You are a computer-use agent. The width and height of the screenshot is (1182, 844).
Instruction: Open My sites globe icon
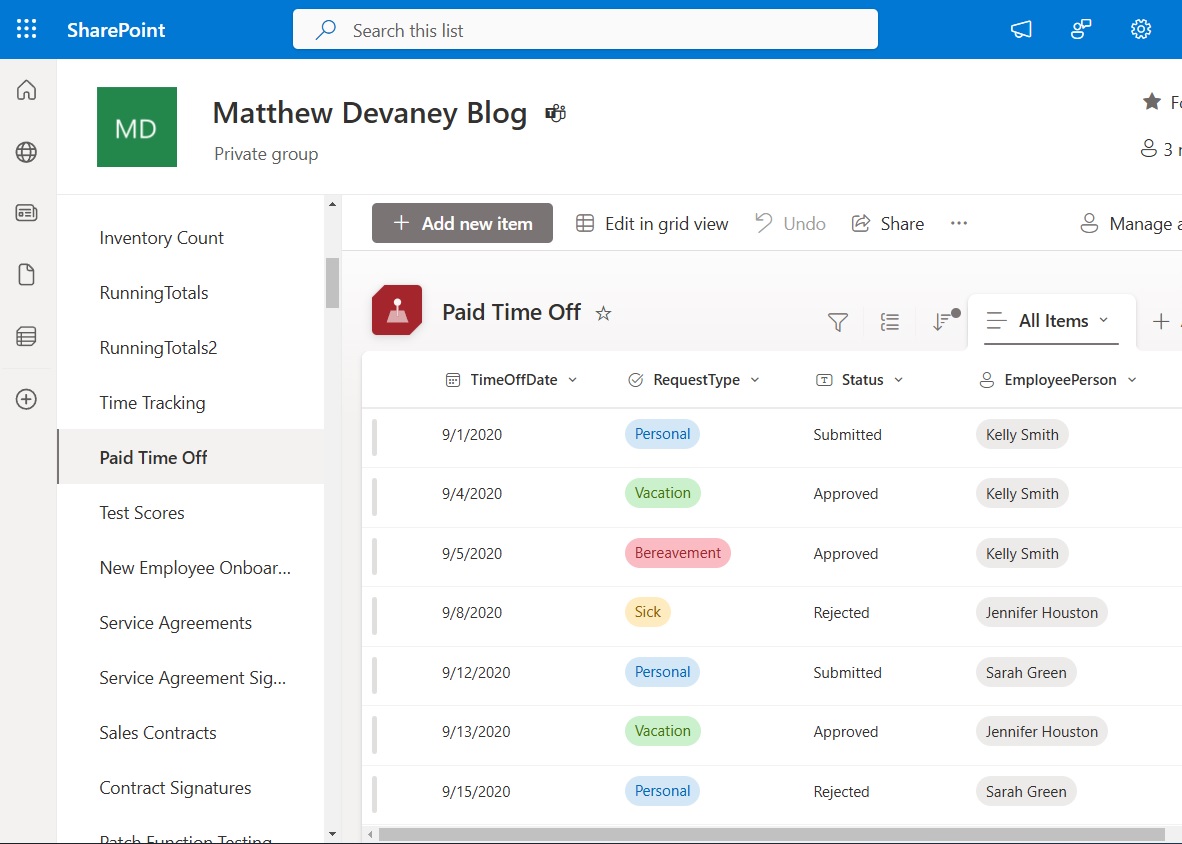tap(27, 152)
